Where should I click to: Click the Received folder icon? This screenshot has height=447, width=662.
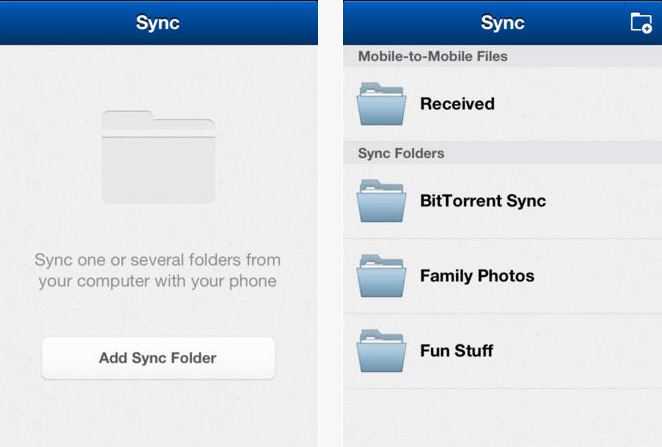(x=381, y=104)
